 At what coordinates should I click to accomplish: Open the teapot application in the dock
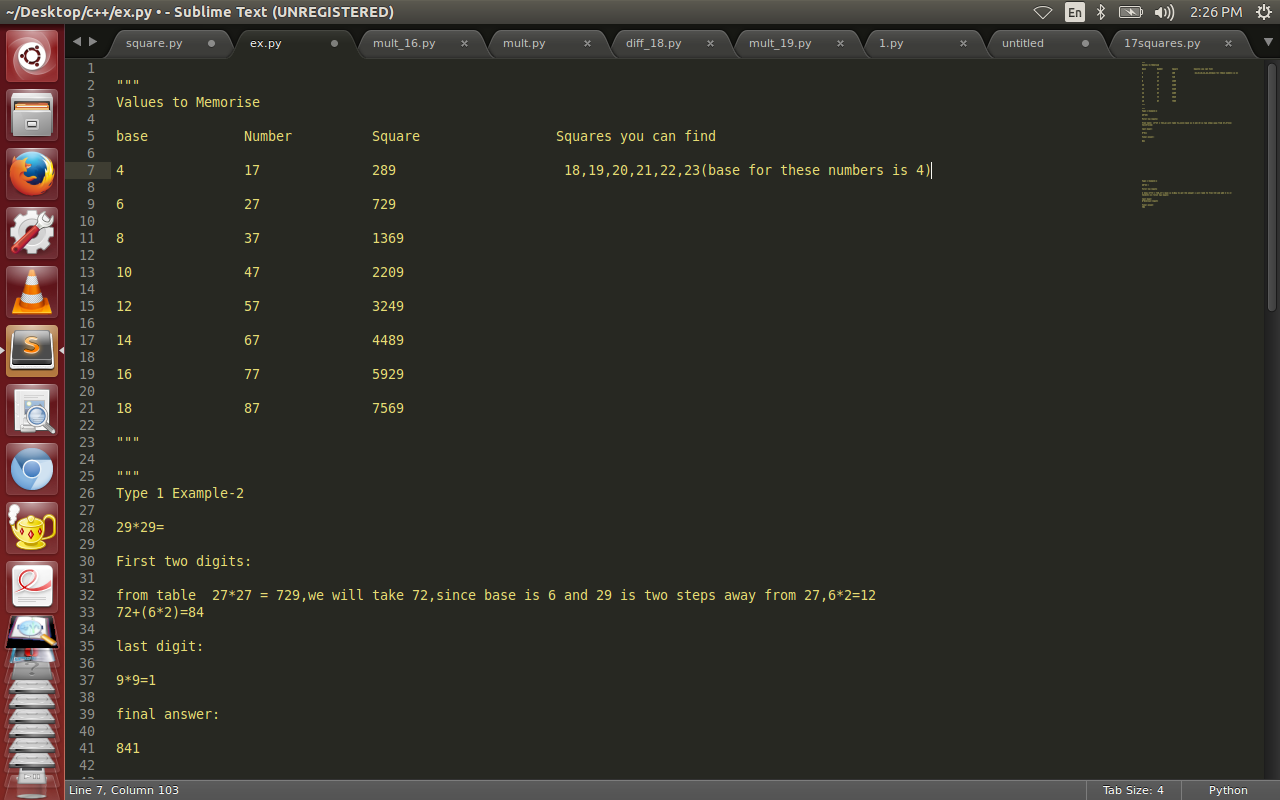click(32, 527)
